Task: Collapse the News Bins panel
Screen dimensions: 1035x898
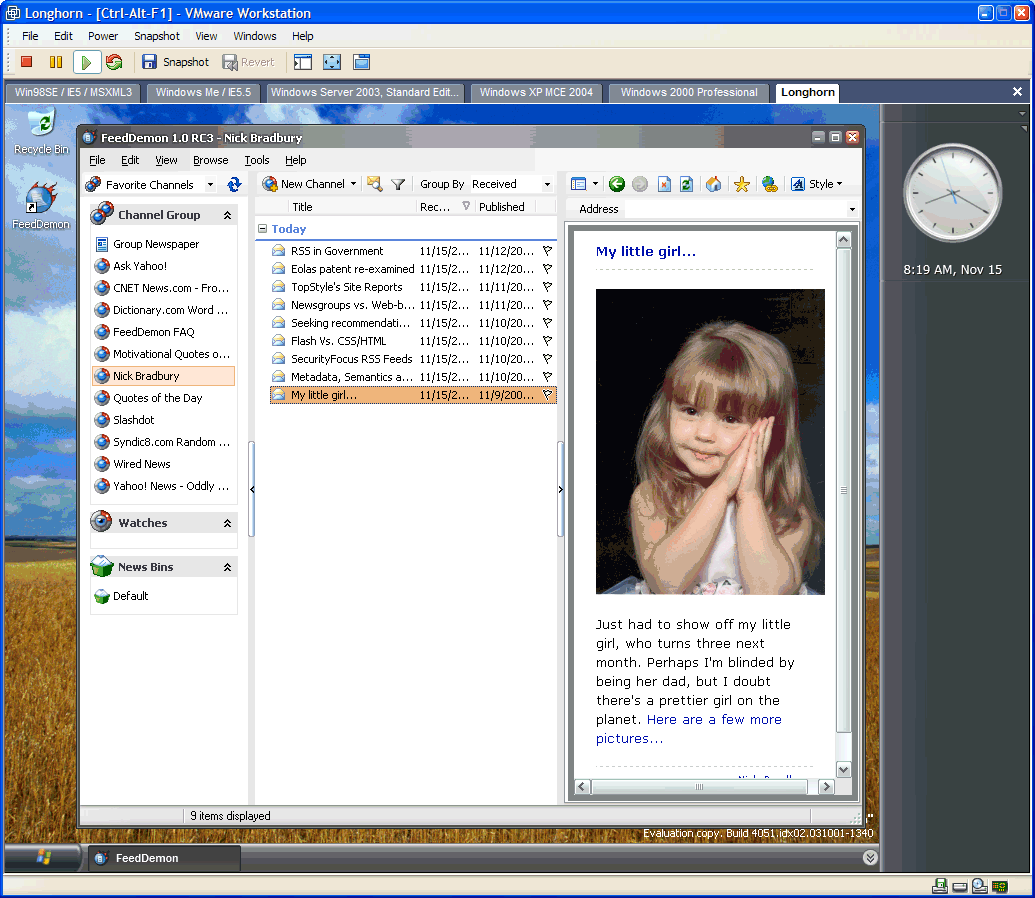Action: point(227,567)
